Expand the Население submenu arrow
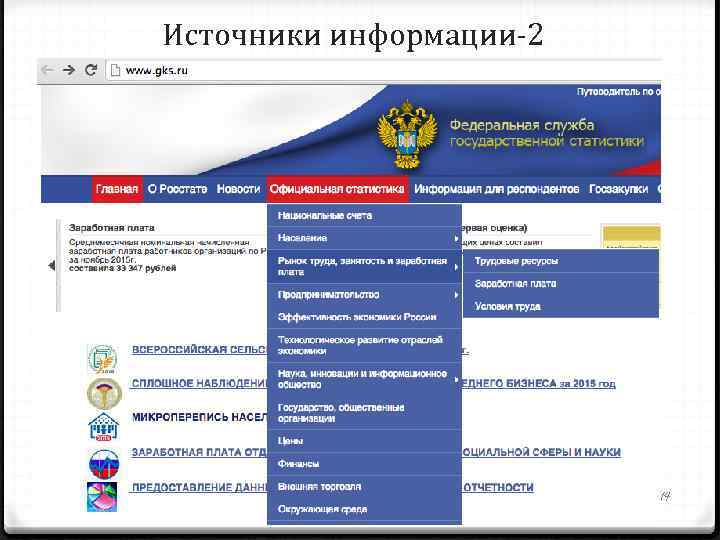This screenshot has width=720, height=540. tap(456, 238)
